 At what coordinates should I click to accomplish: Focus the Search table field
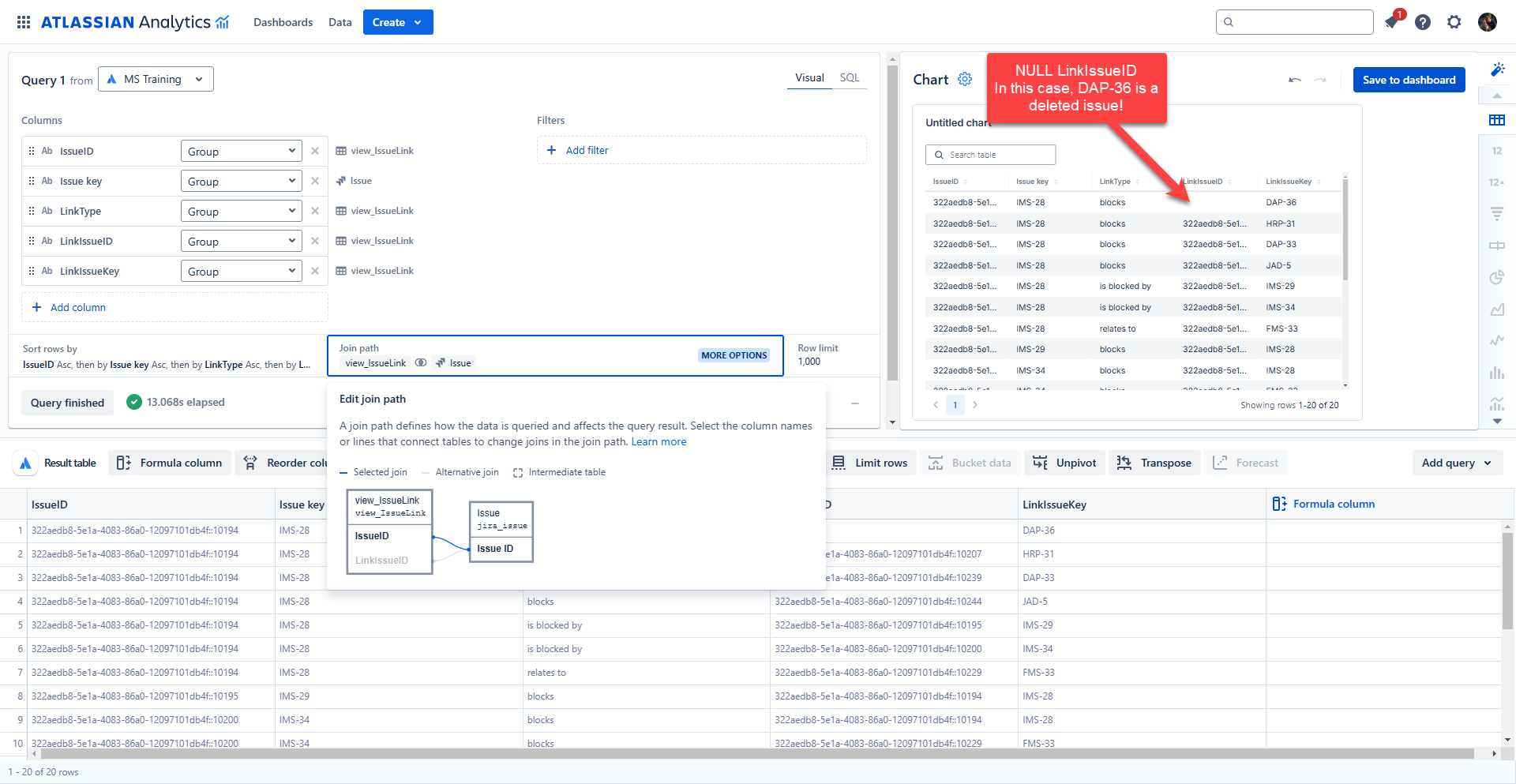pyautogui.click(x=990, y=155)
